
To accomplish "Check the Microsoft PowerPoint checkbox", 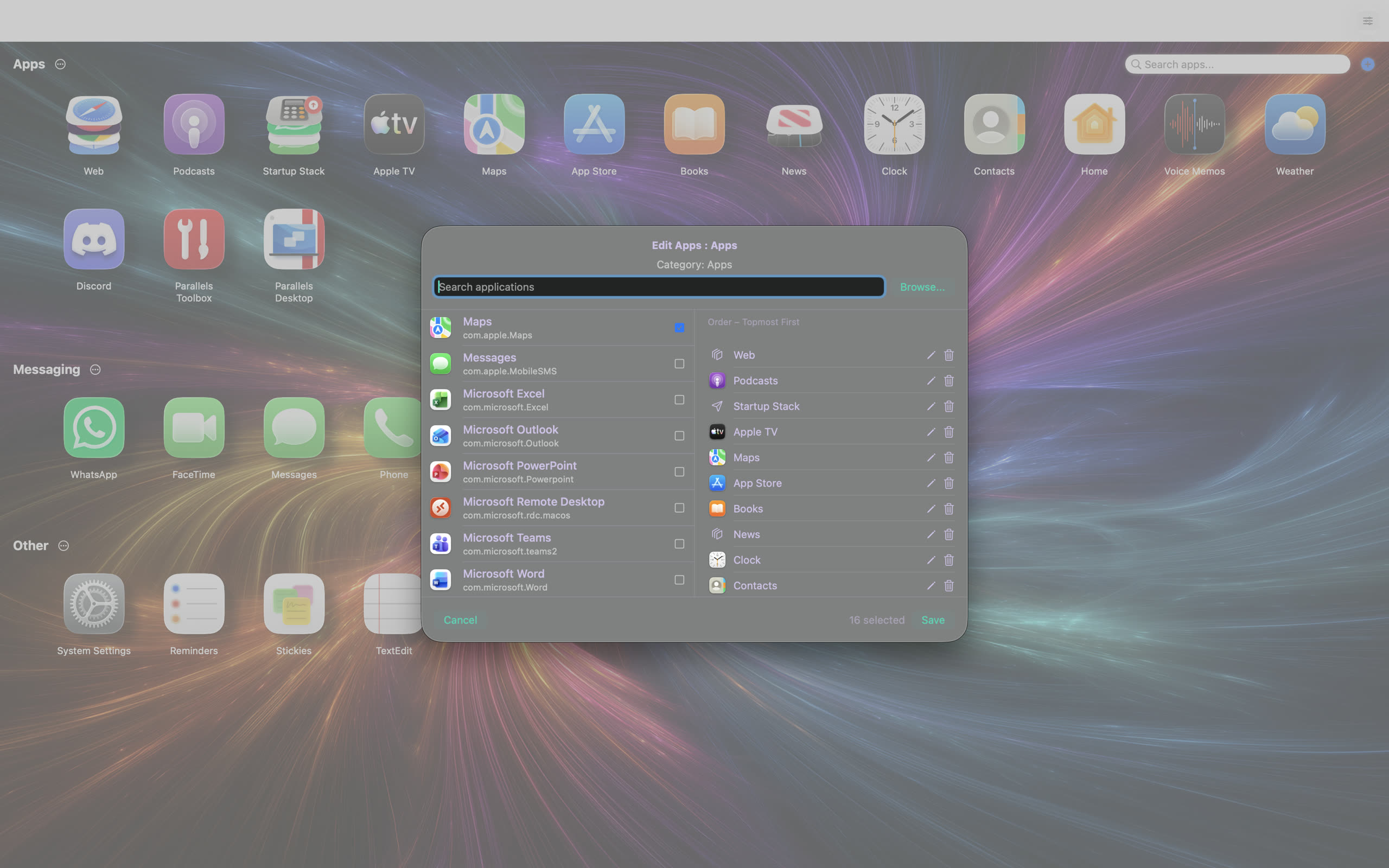I will [x=679, y=472].
